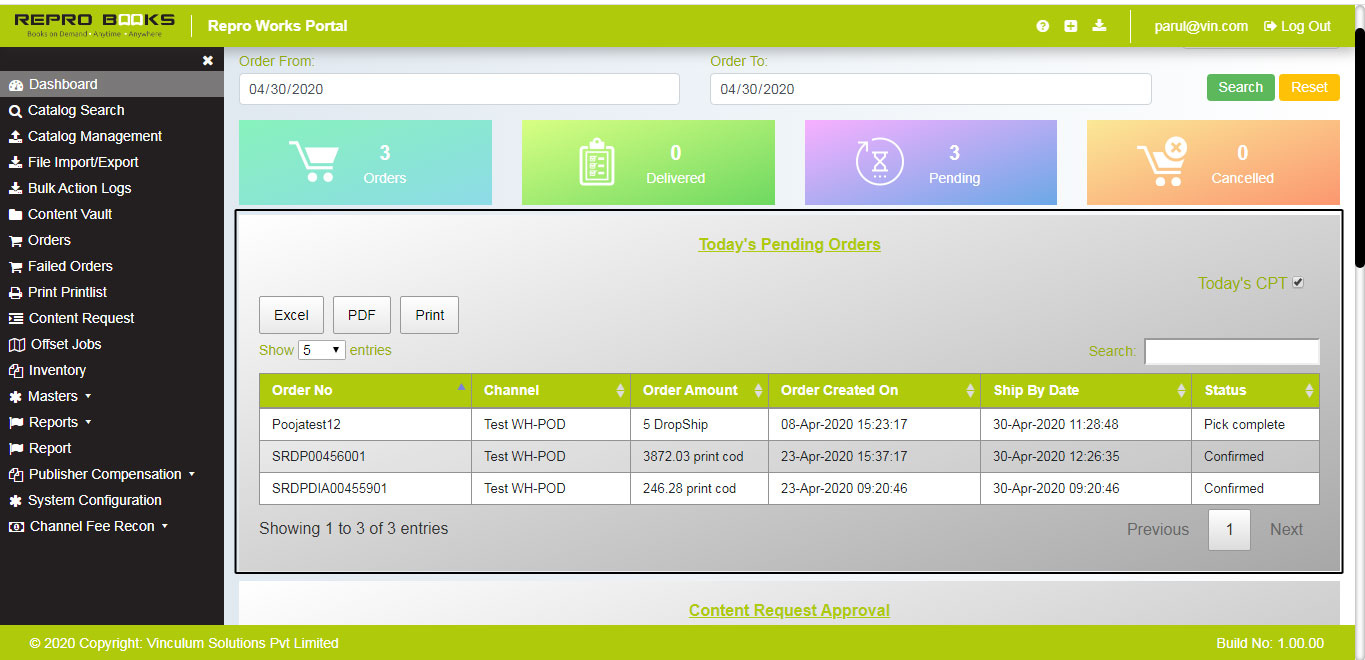Click the quick-add plus icon in header
1365x660 pixels.
[x=1070, y=25]
